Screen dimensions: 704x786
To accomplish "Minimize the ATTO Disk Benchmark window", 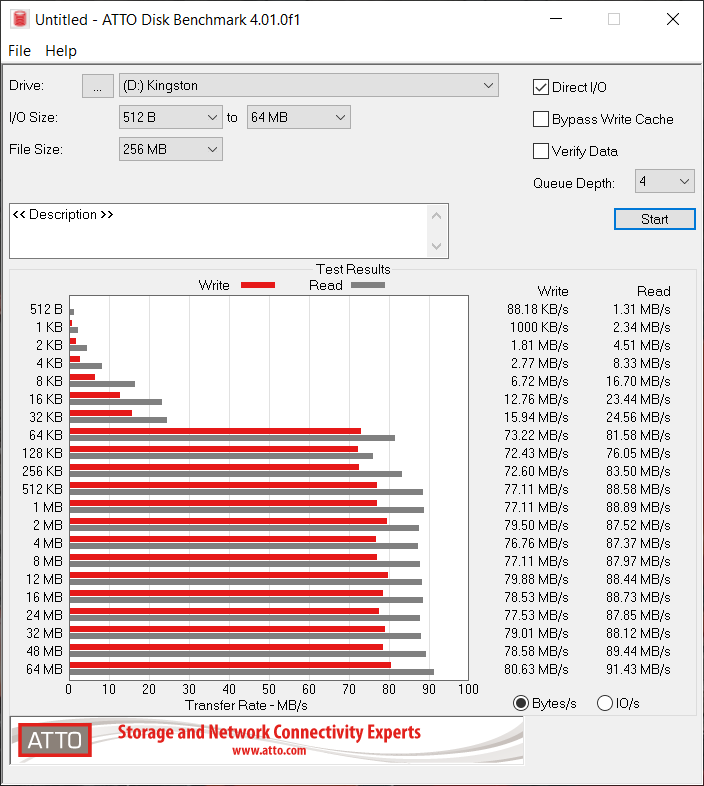I will 556,19.
